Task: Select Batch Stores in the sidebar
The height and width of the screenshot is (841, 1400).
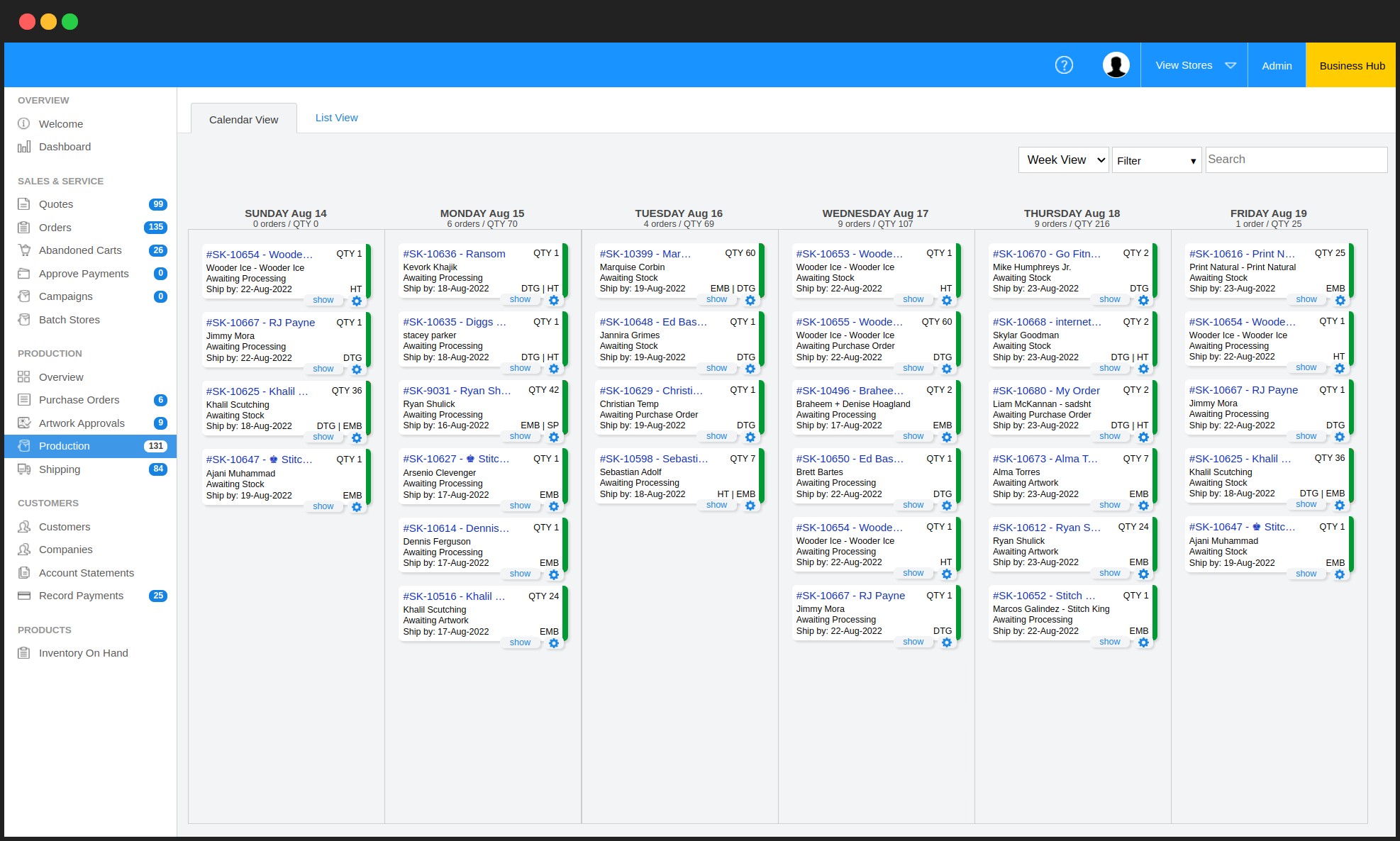Action: [68, 319]
